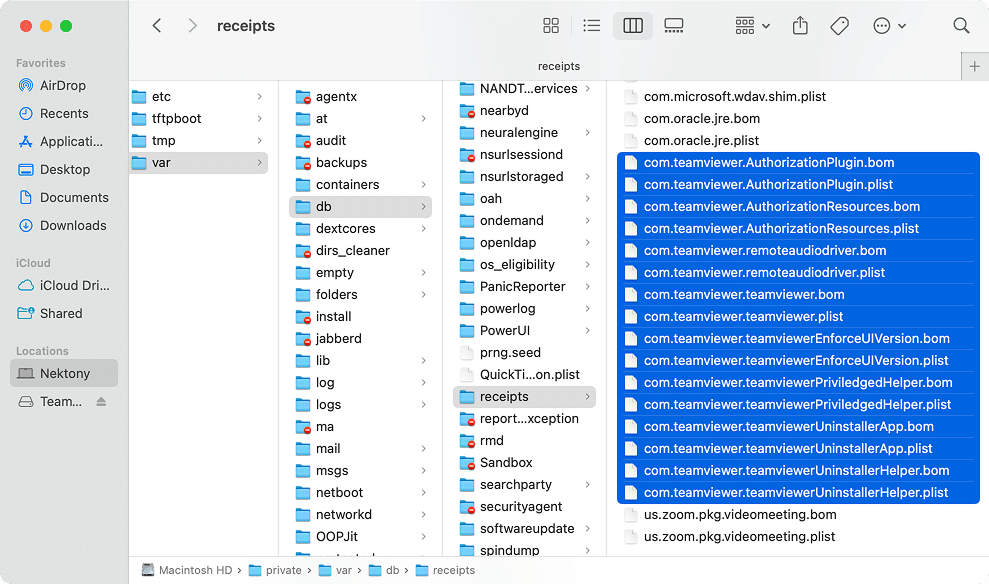Select the Team... disk in sidebar

50,402
